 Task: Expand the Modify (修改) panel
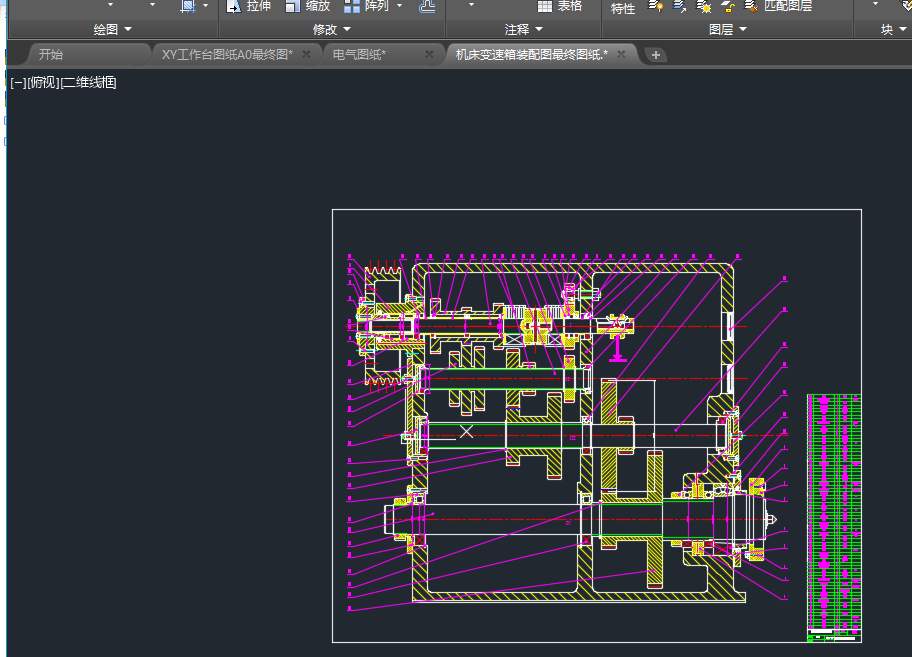(x=332, y=30)
